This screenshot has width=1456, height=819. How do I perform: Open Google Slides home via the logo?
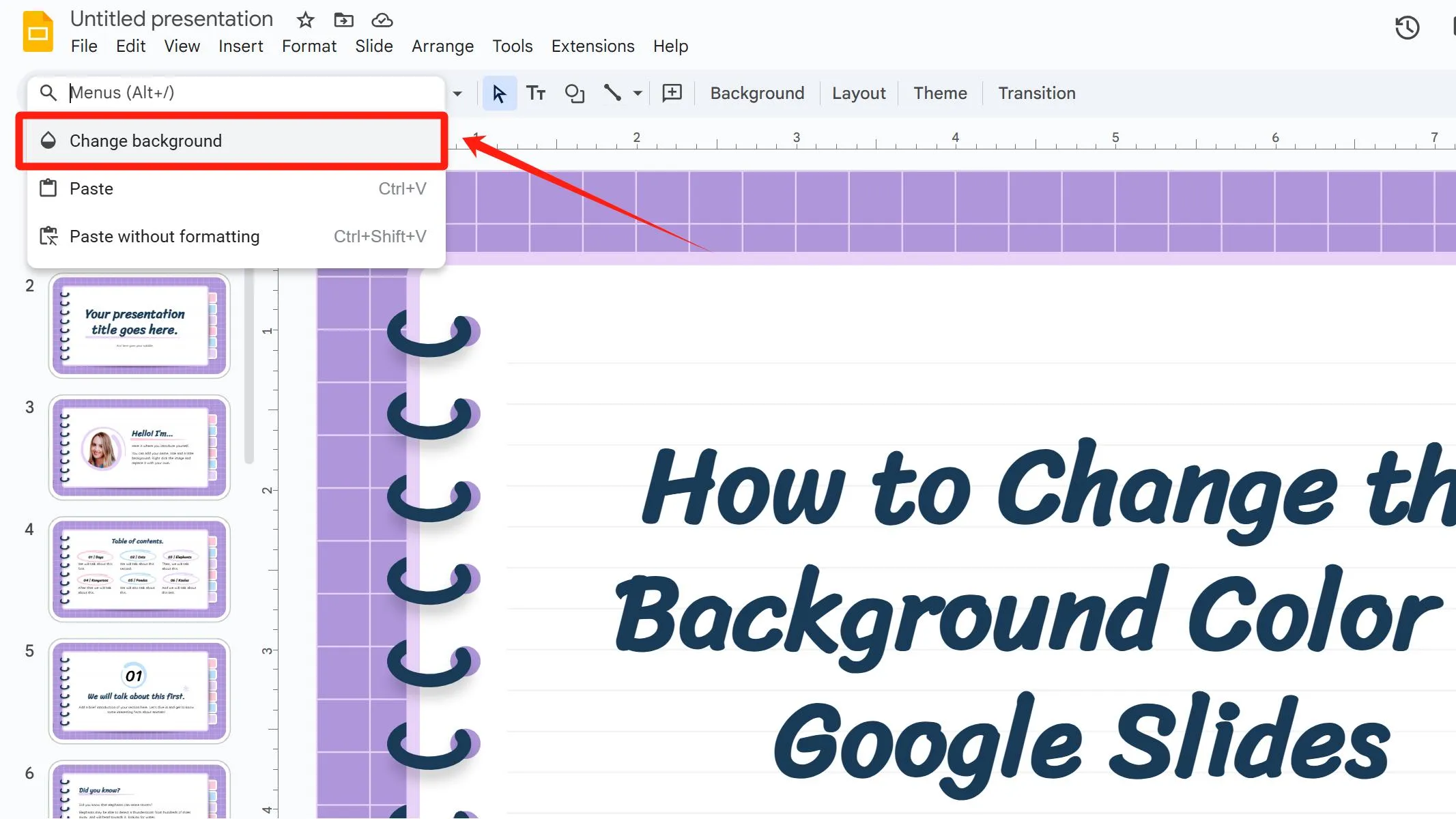[x=38, y=31]
